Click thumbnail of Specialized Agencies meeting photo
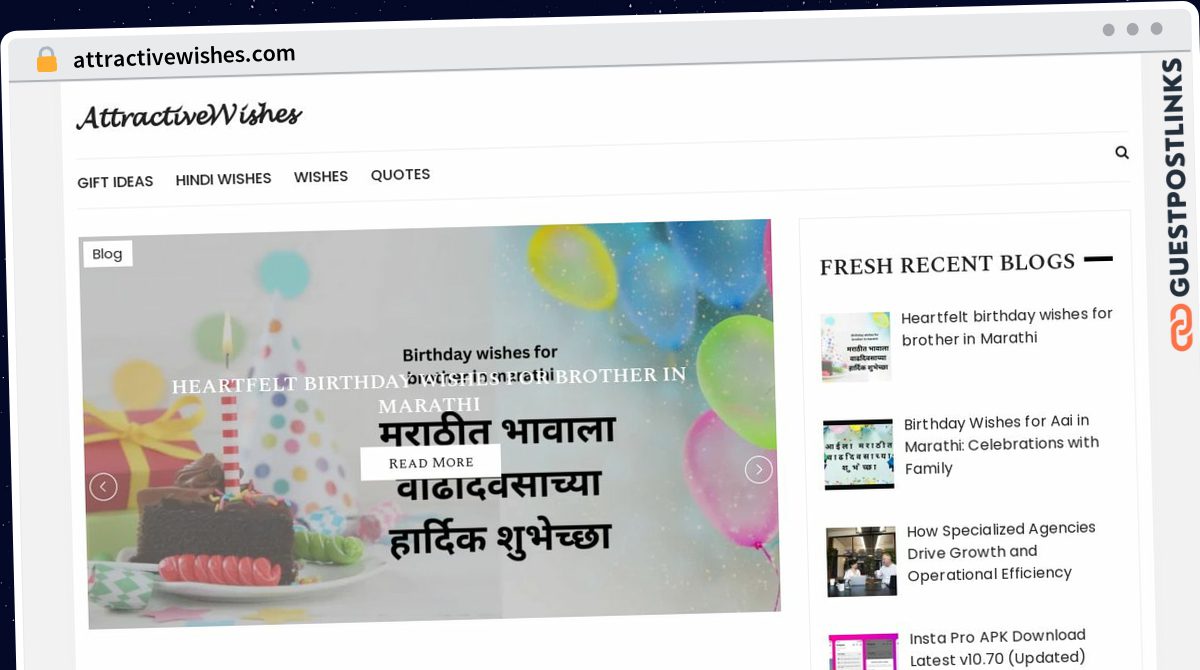Image resolution: width=1200 pixels, height=670 pixels. click(x=862, y=562)
